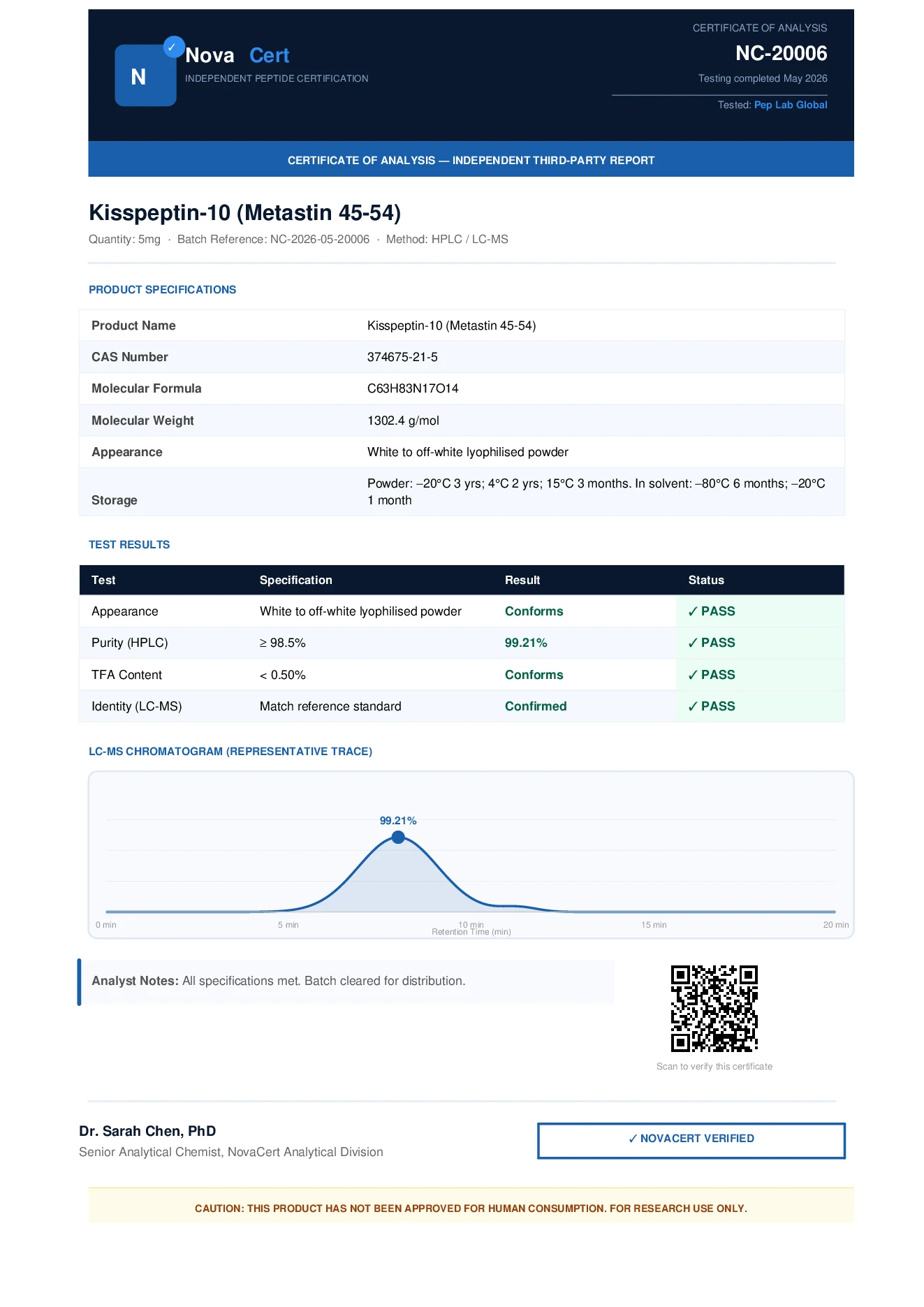Click the blue verified checkmark badge on logo
Viewport: 924px width, 1307px height.
tap(173, 47)
